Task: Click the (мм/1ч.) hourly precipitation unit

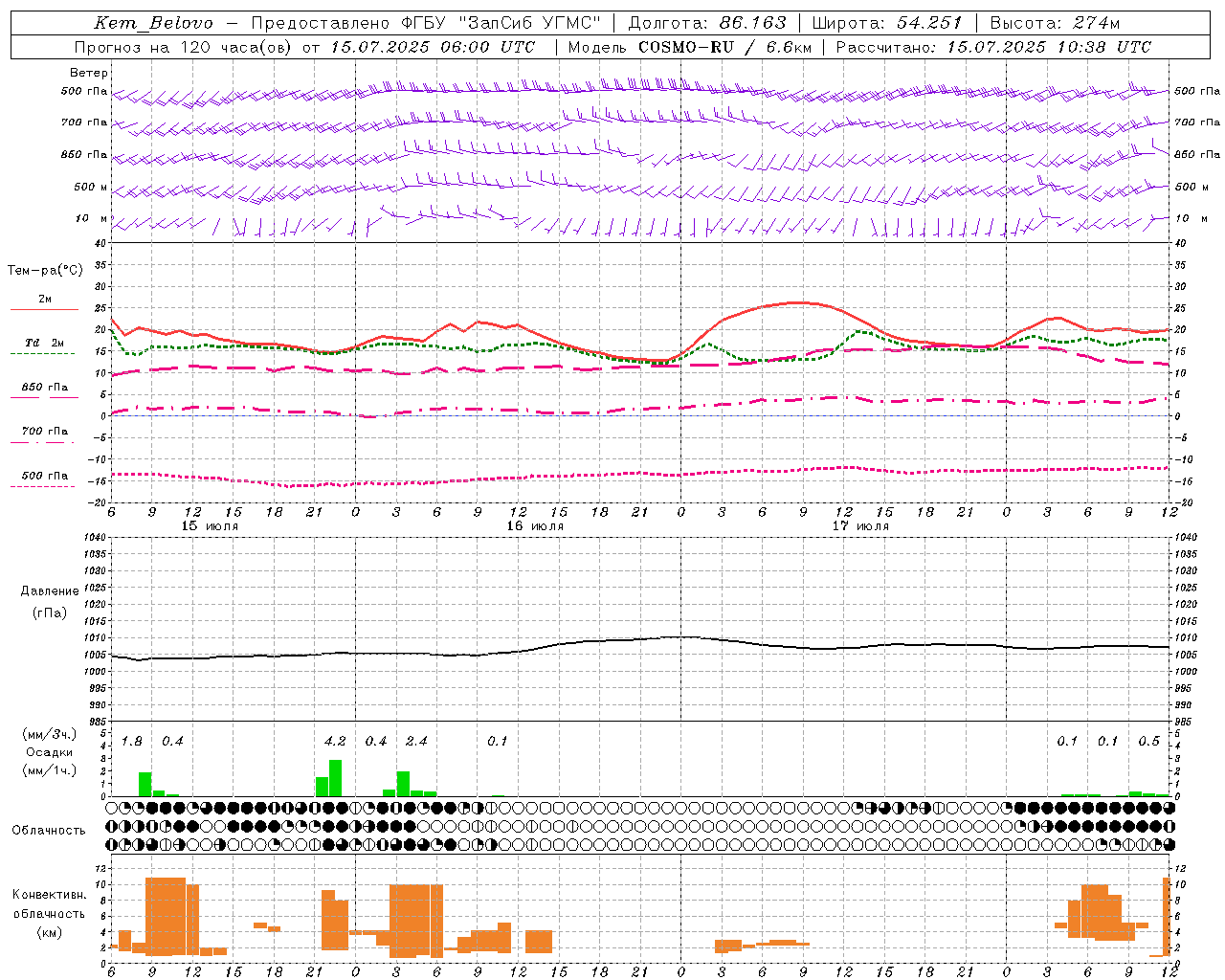Action: click(x=50, y=770)
